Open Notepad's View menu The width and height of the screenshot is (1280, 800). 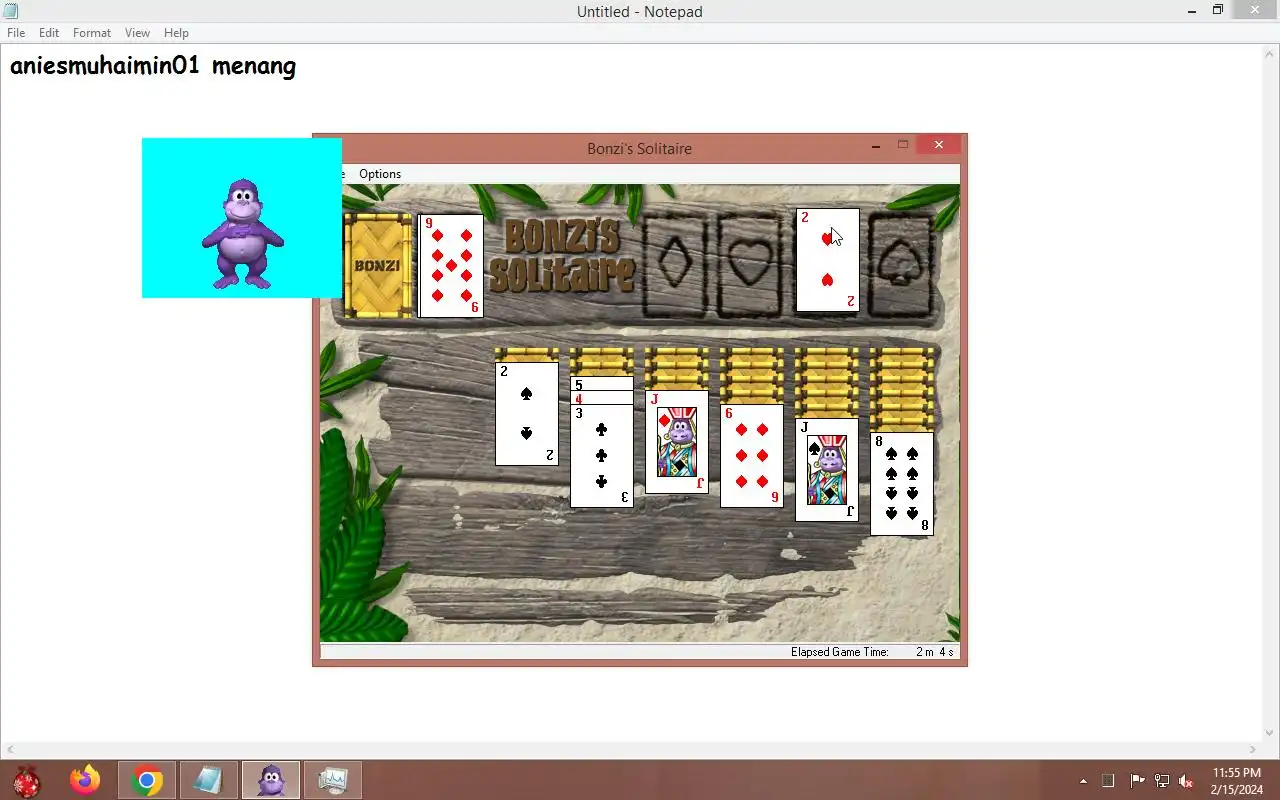138,33
